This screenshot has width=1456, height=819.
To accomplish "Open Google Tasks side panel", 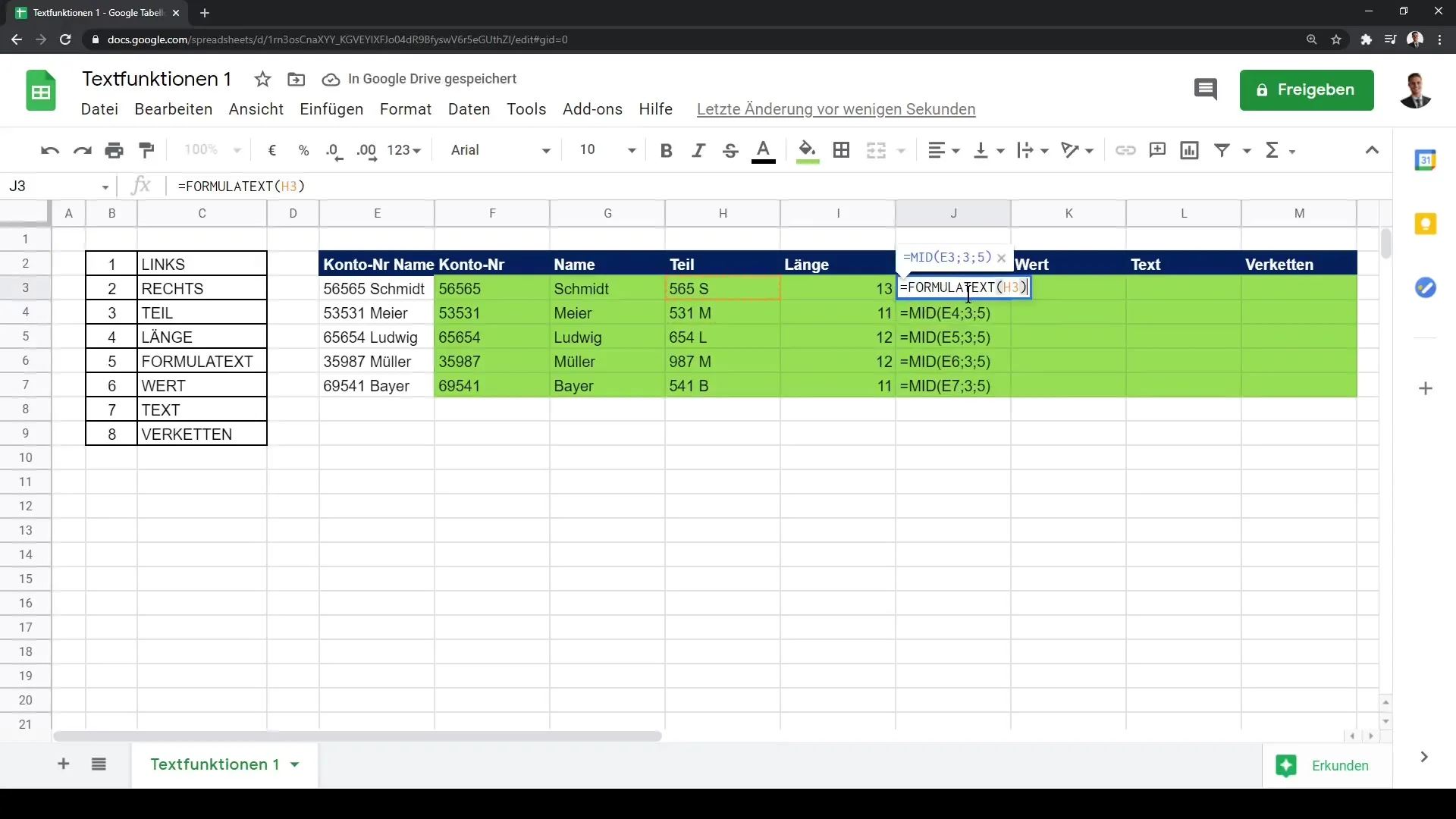I will 1426,287.
